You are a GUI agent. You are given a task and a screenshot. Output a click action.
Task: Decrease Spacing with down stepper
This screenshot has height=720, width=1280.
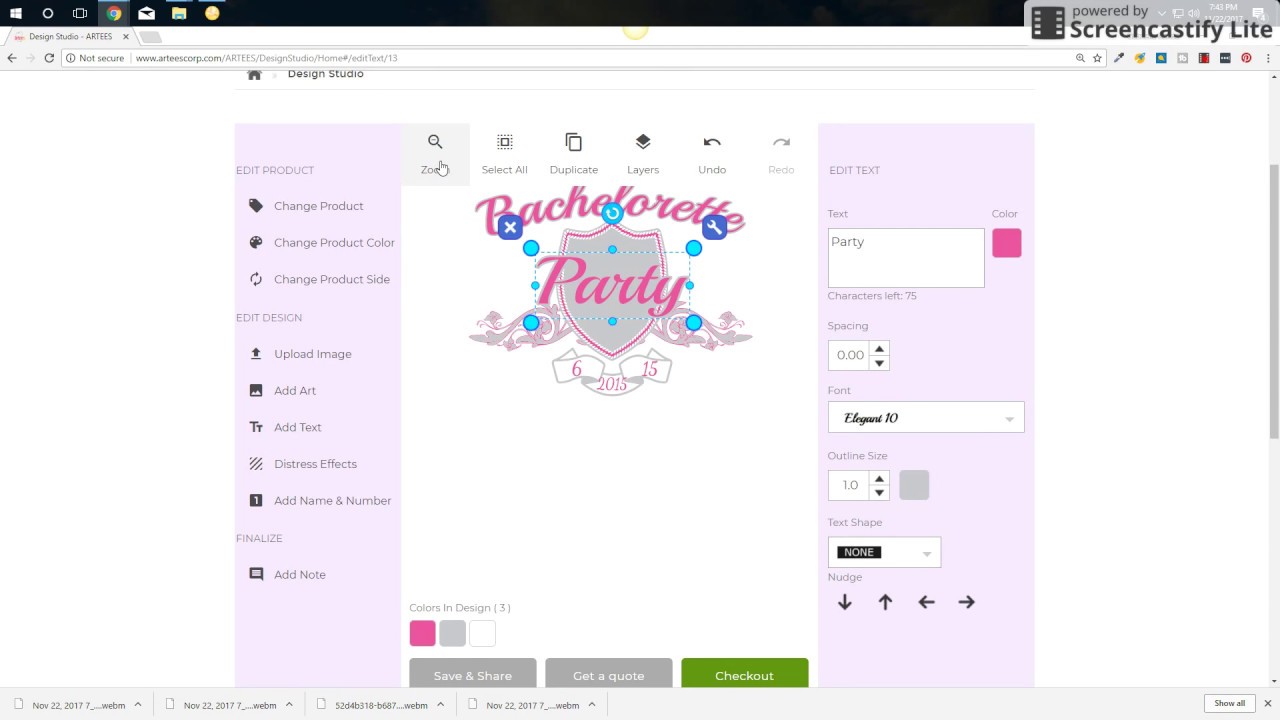(x=879, y=362)
